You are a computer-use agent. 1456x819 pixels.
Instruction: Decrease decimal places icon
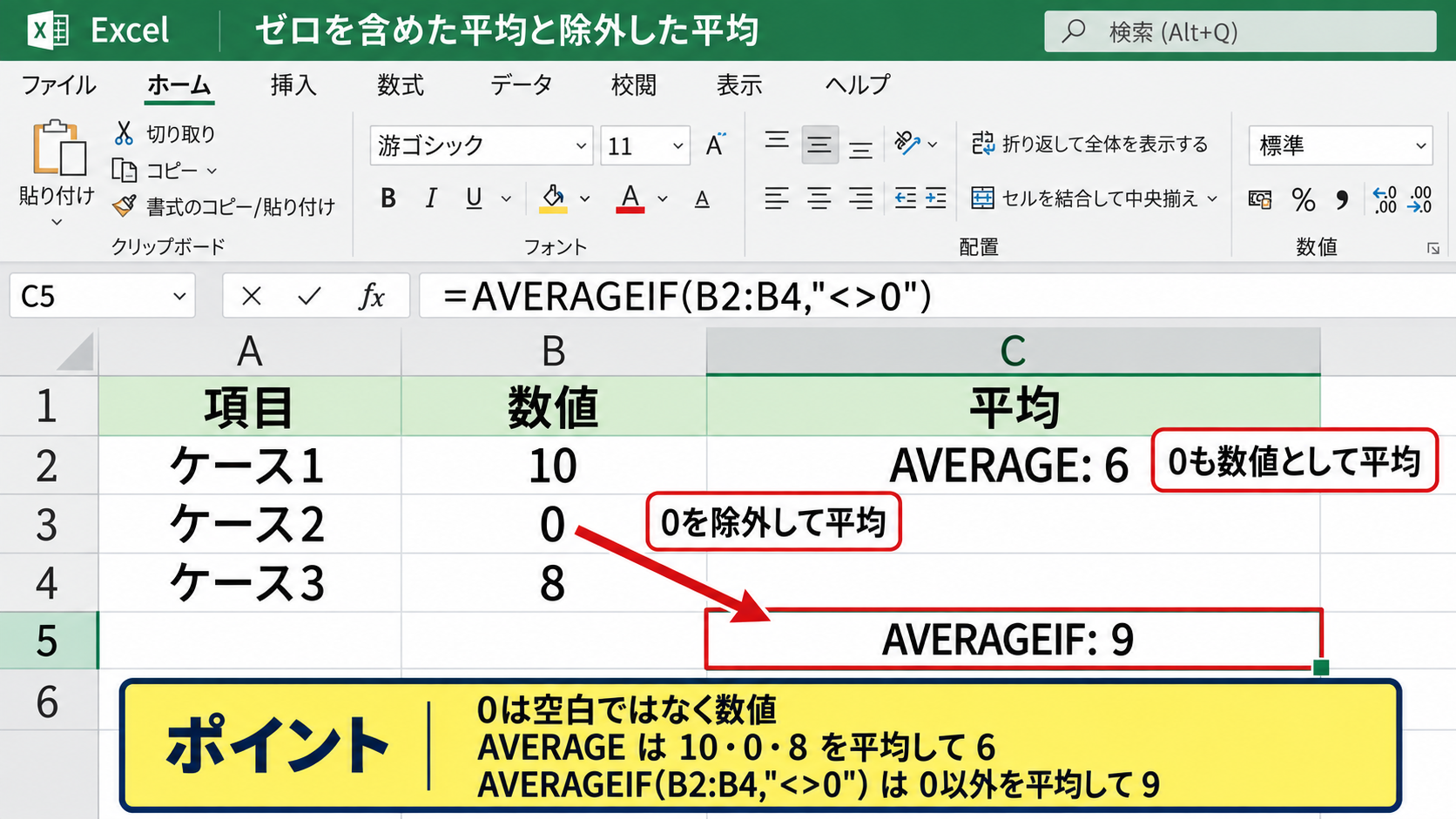pos(1420,199)
